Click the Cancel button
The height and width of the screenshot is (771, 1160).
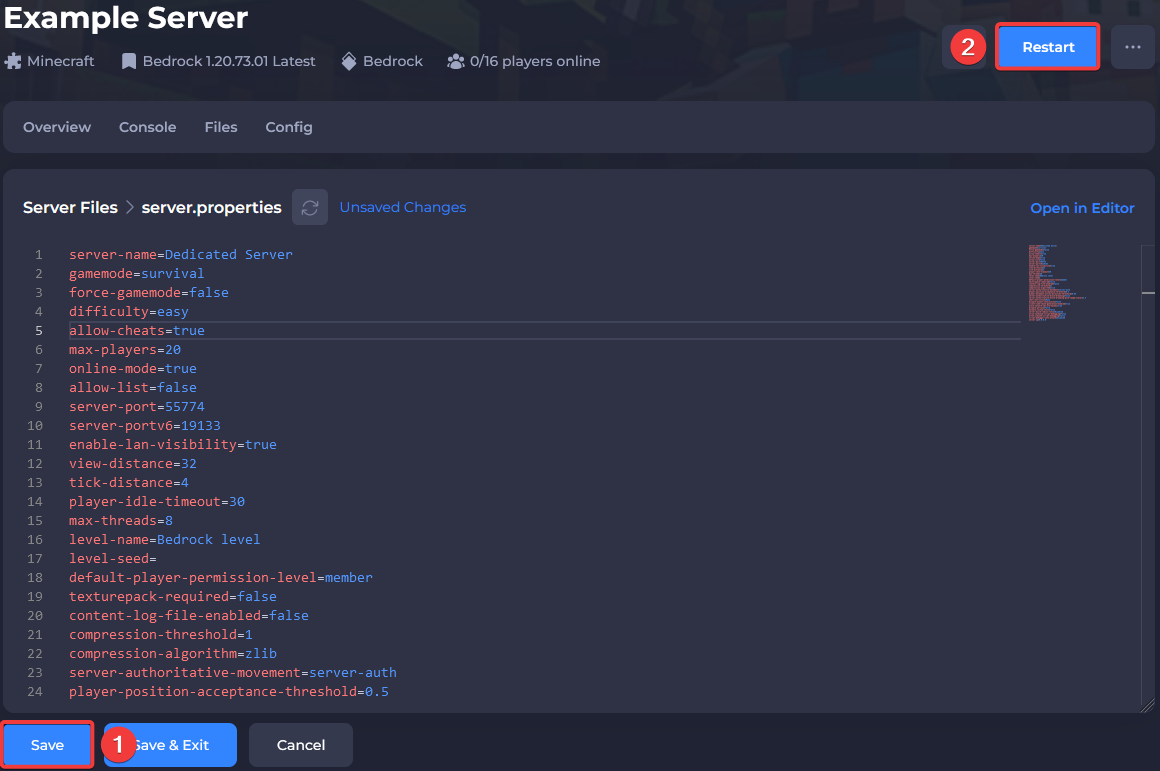pyautogui.click(x=301, y=745)
